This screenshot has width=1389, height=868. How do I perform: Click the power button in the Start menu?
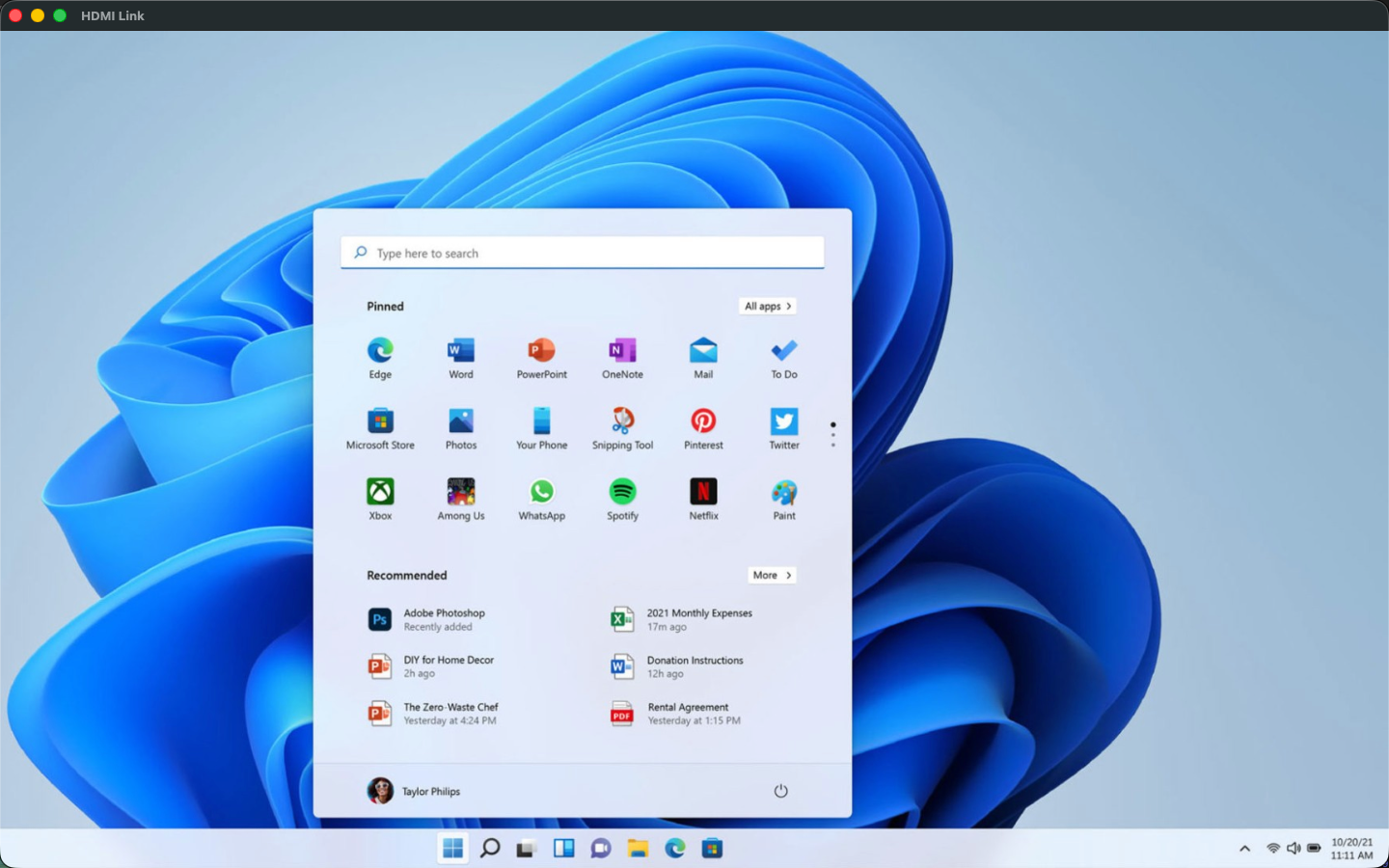click(x=781, y=791)
